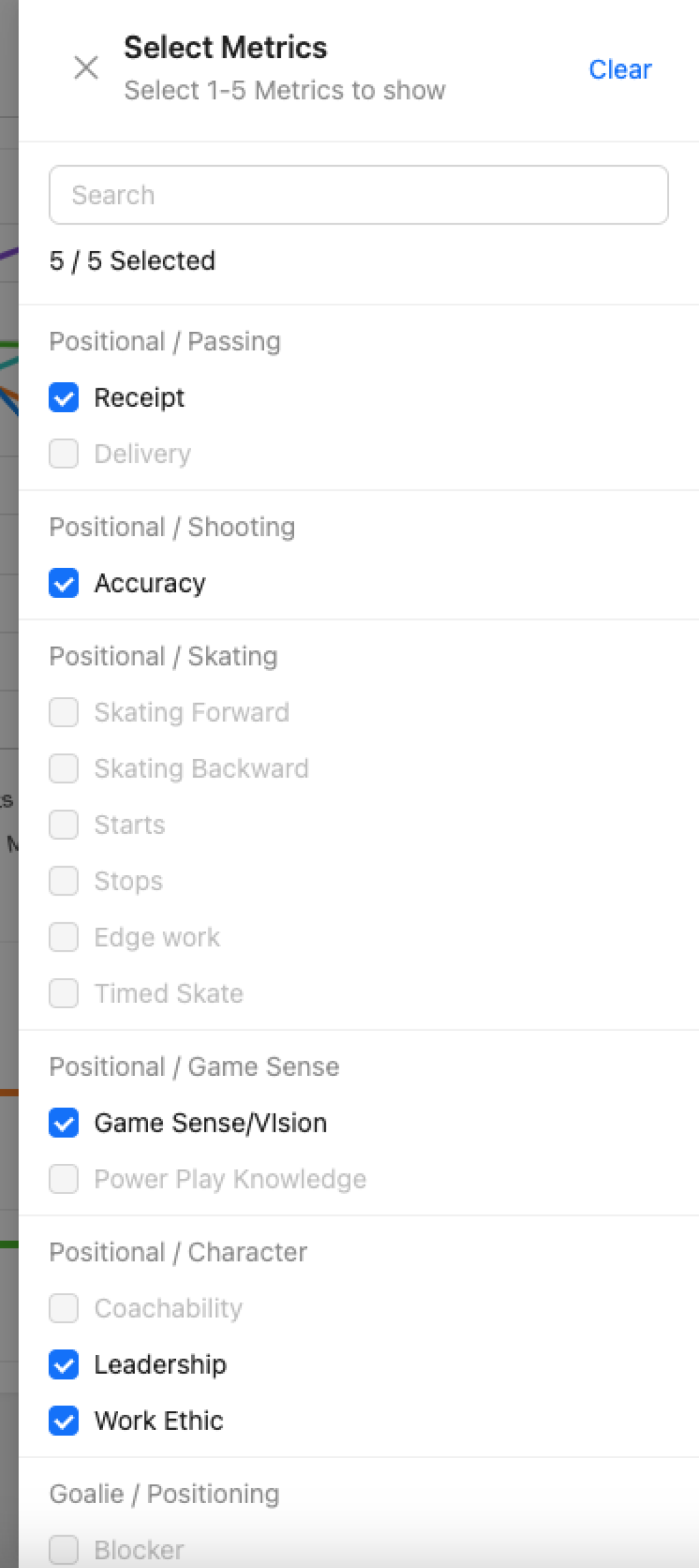This screenshot has height=1568, width=699.
Task: Uncheck the Receipt metric
Action: (x=63, y=397)
